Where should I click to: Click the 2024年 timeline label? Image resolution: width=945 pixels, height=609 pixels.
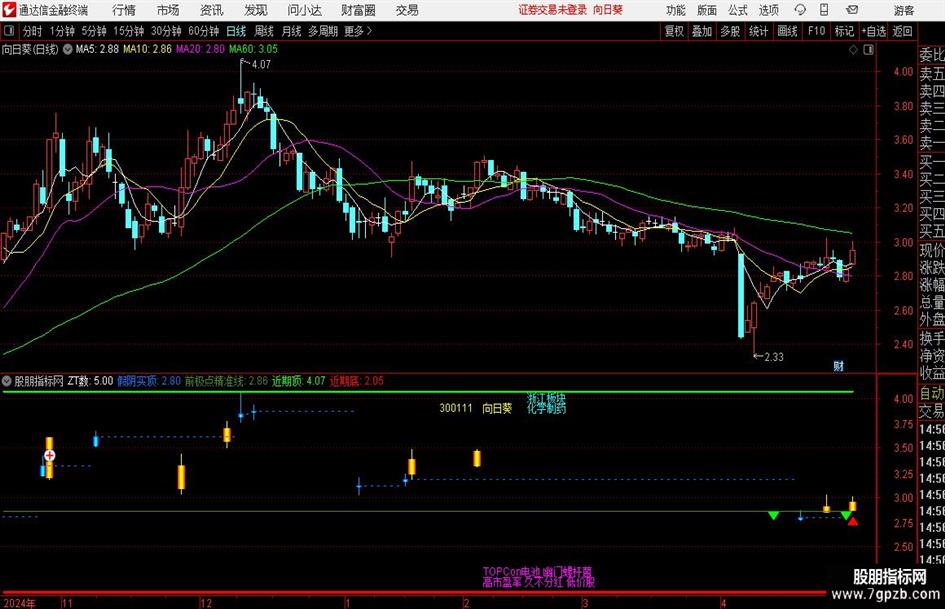pos(19,603)
